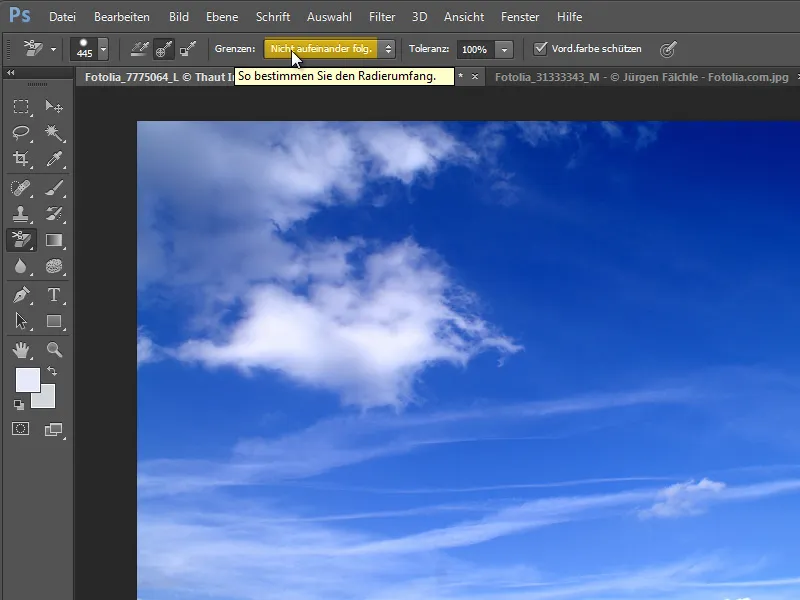Image resolution: width=800 pixels, height=600 pixels.
Task: Set the background color swatch
Action: click(x=47, y=401)
